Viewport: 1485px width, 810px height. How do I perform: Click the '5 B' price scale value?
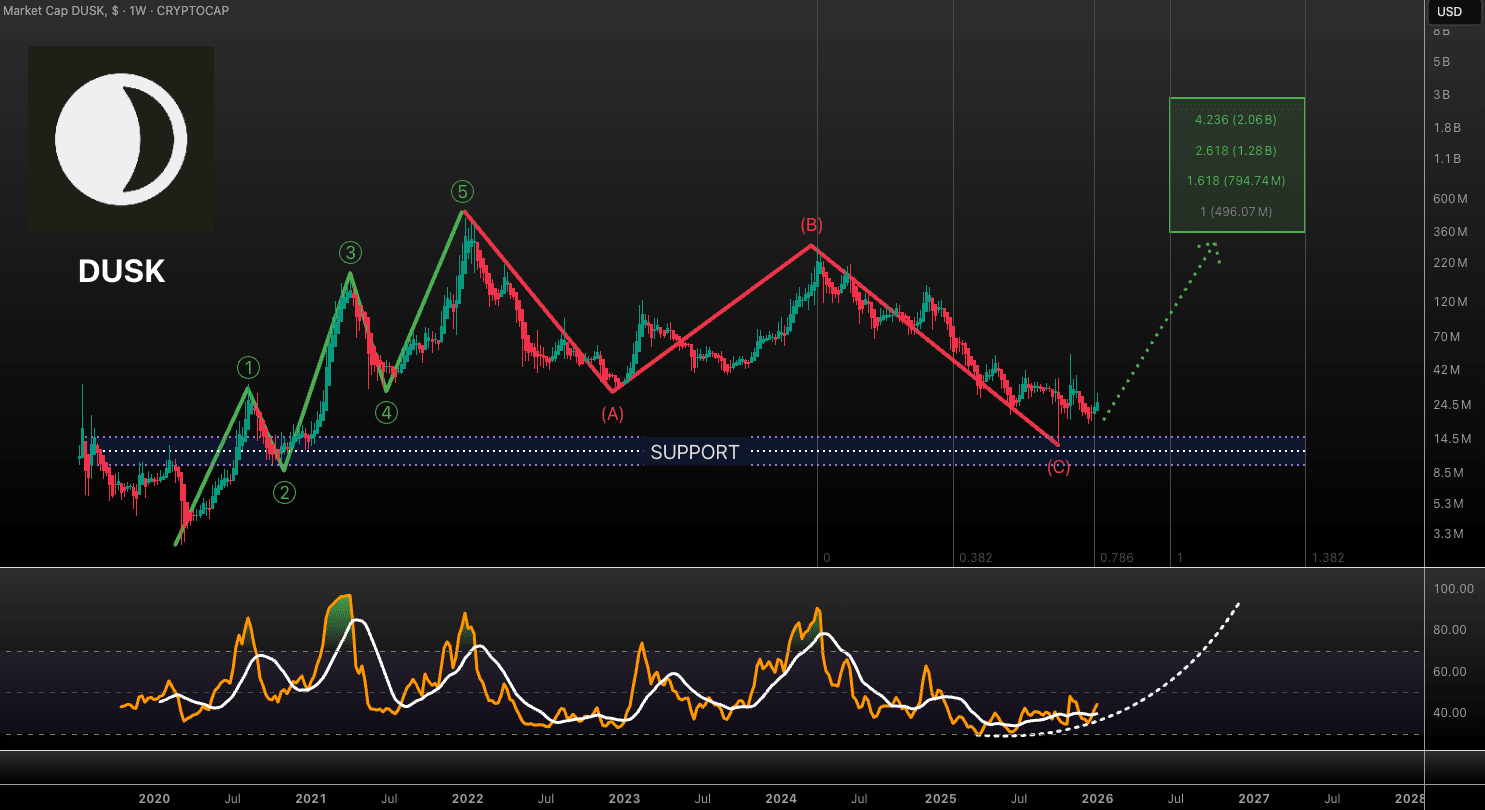pyautogui.click(x=1441, y=62)
